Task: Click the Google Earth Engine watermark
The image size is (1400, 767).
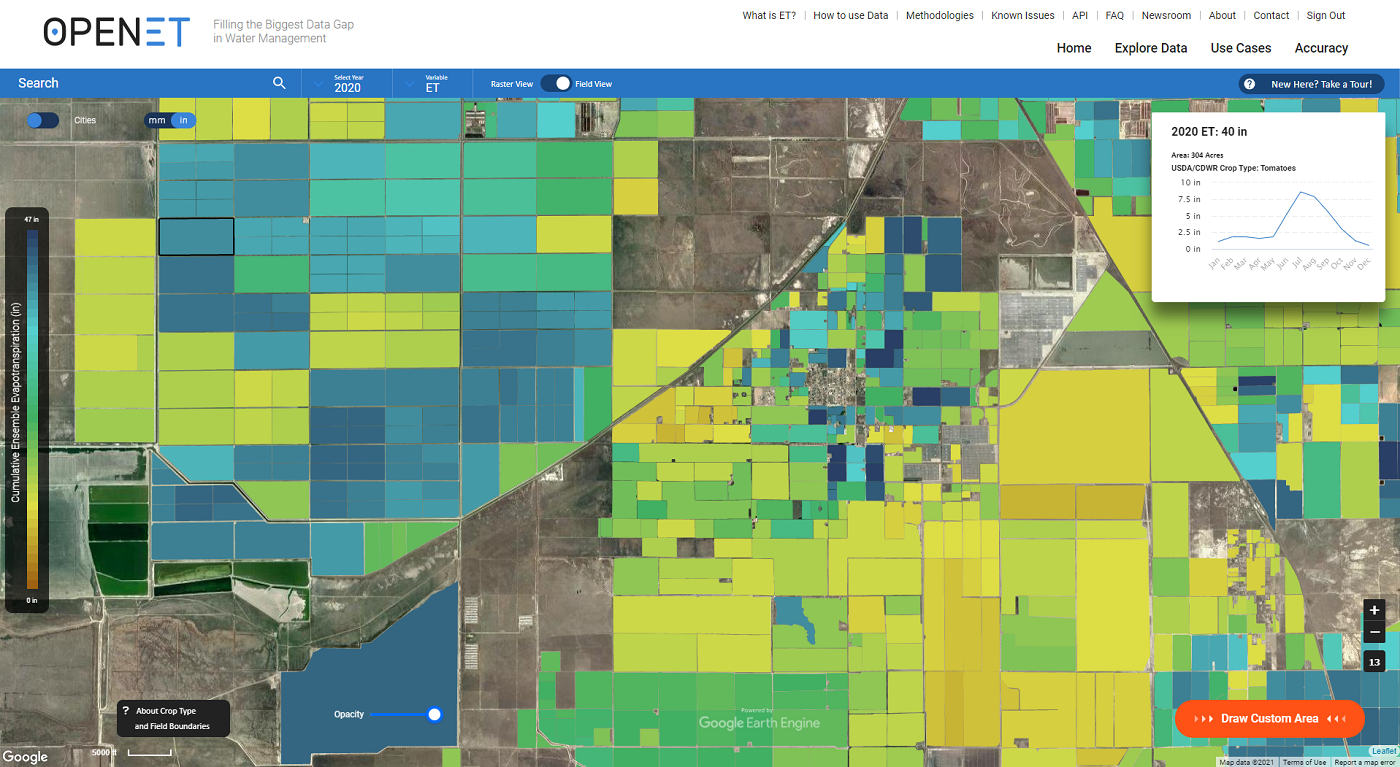Action: coord(761,720)
